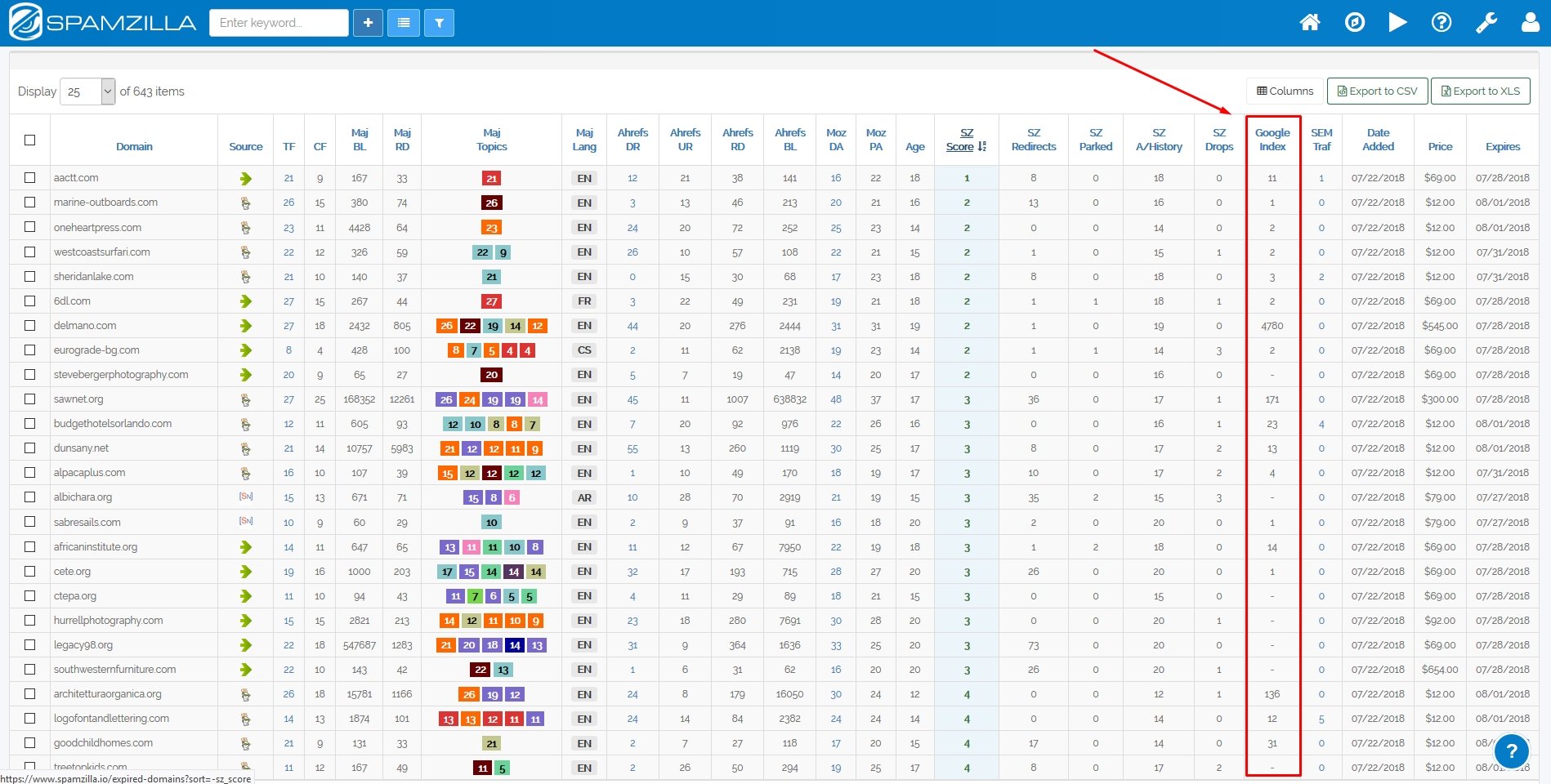Screen dimensions: 1551x784
Task: Click the SpamZilla logo
Action: coord(103,22)
